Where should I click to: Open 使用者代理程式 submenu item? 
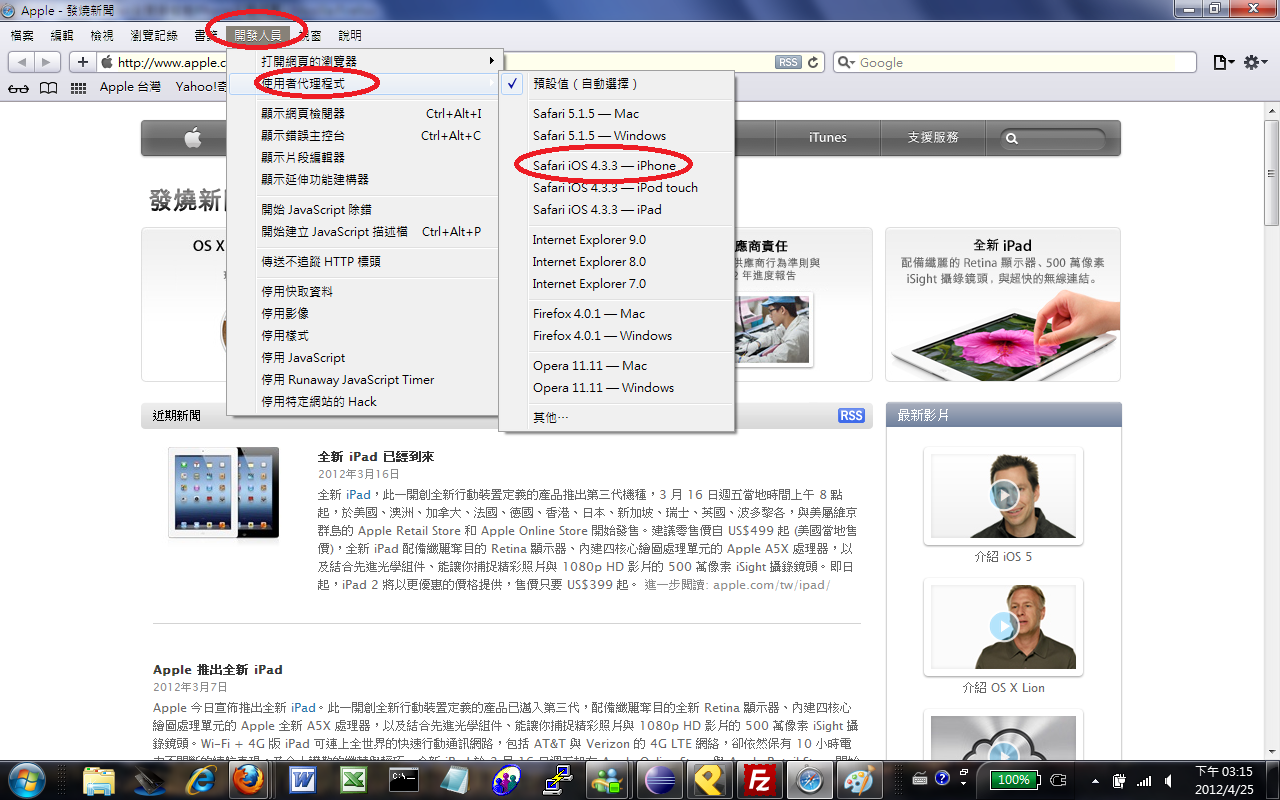click(x=363, y=83)
